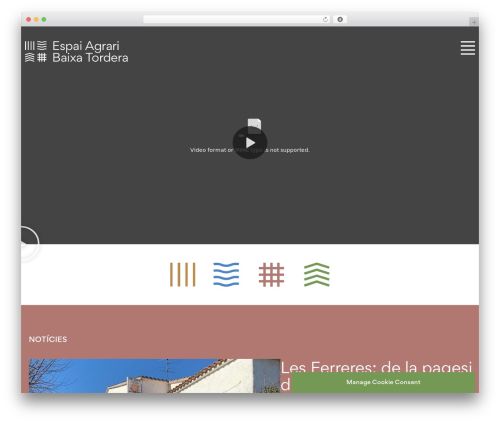Click the blue waves icon
This screenshot has height=423, width=500.
pyautogui.click(x=226, y=275)
